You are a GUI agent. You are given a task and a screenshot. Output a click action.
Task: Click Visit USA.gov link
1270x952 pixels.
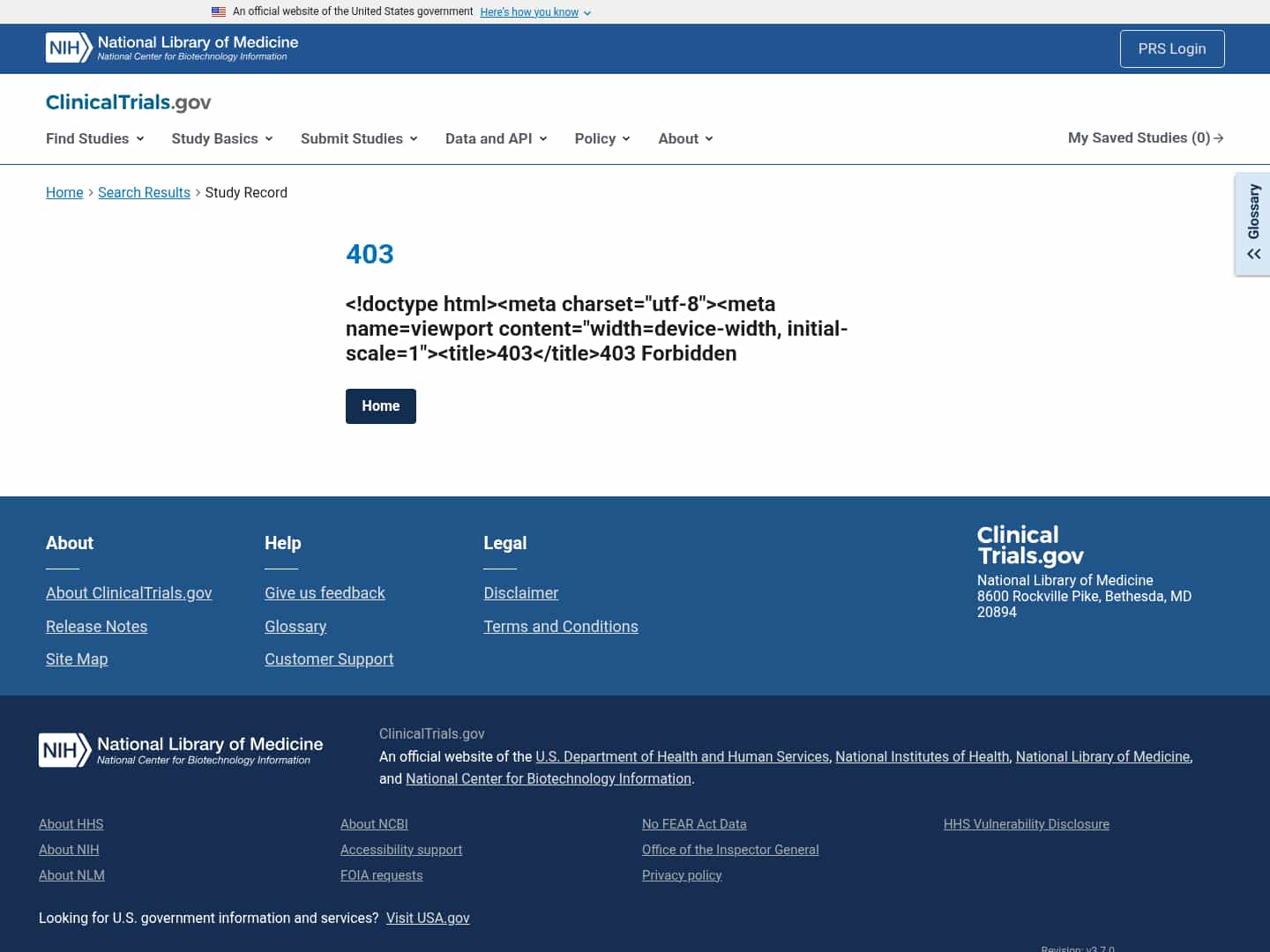(x=428, y=918)
